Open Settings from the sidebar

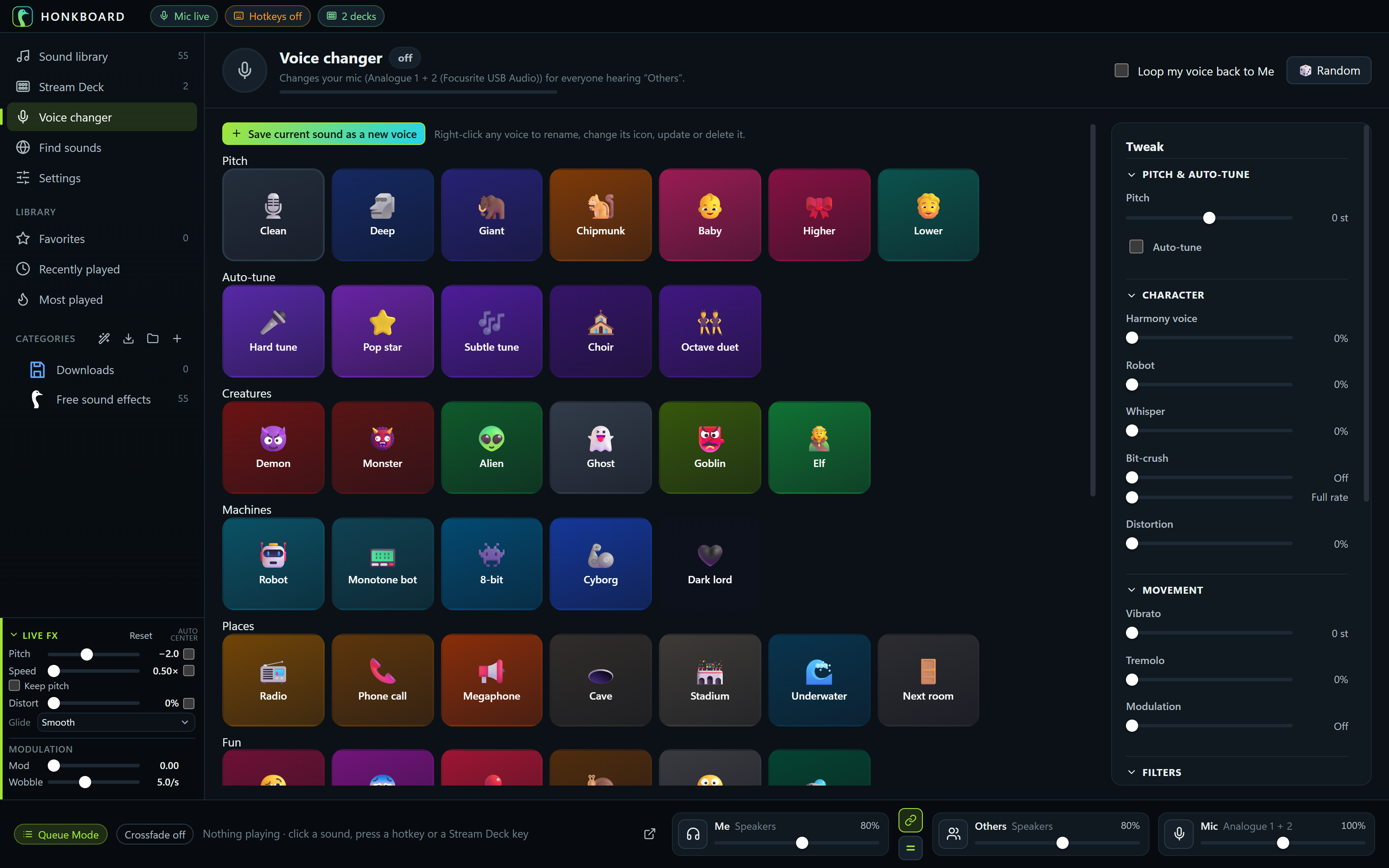[102, 178]
